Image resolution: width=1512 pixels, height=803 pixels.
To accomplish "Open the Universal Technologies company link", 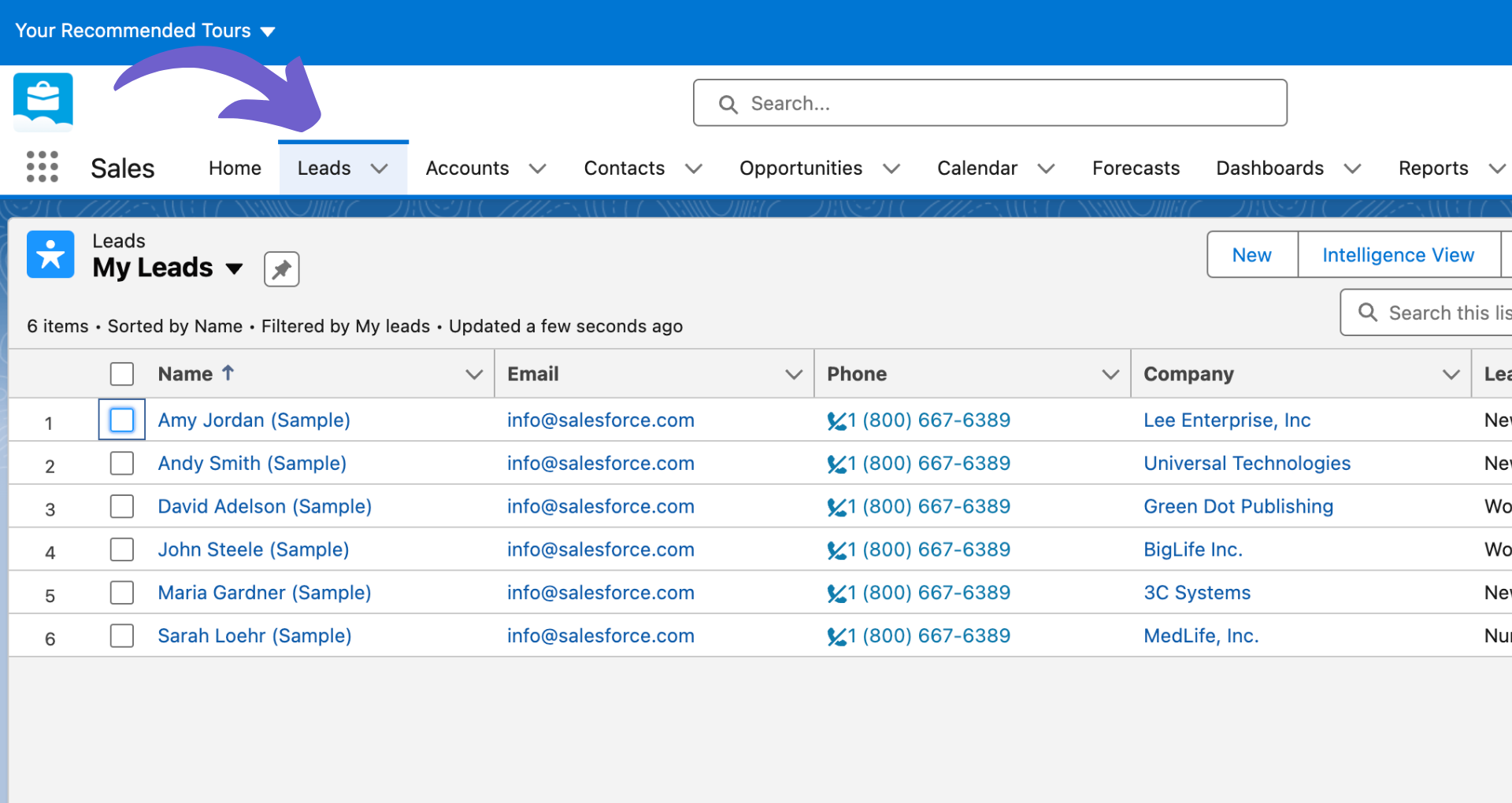I will [1247, 464].
